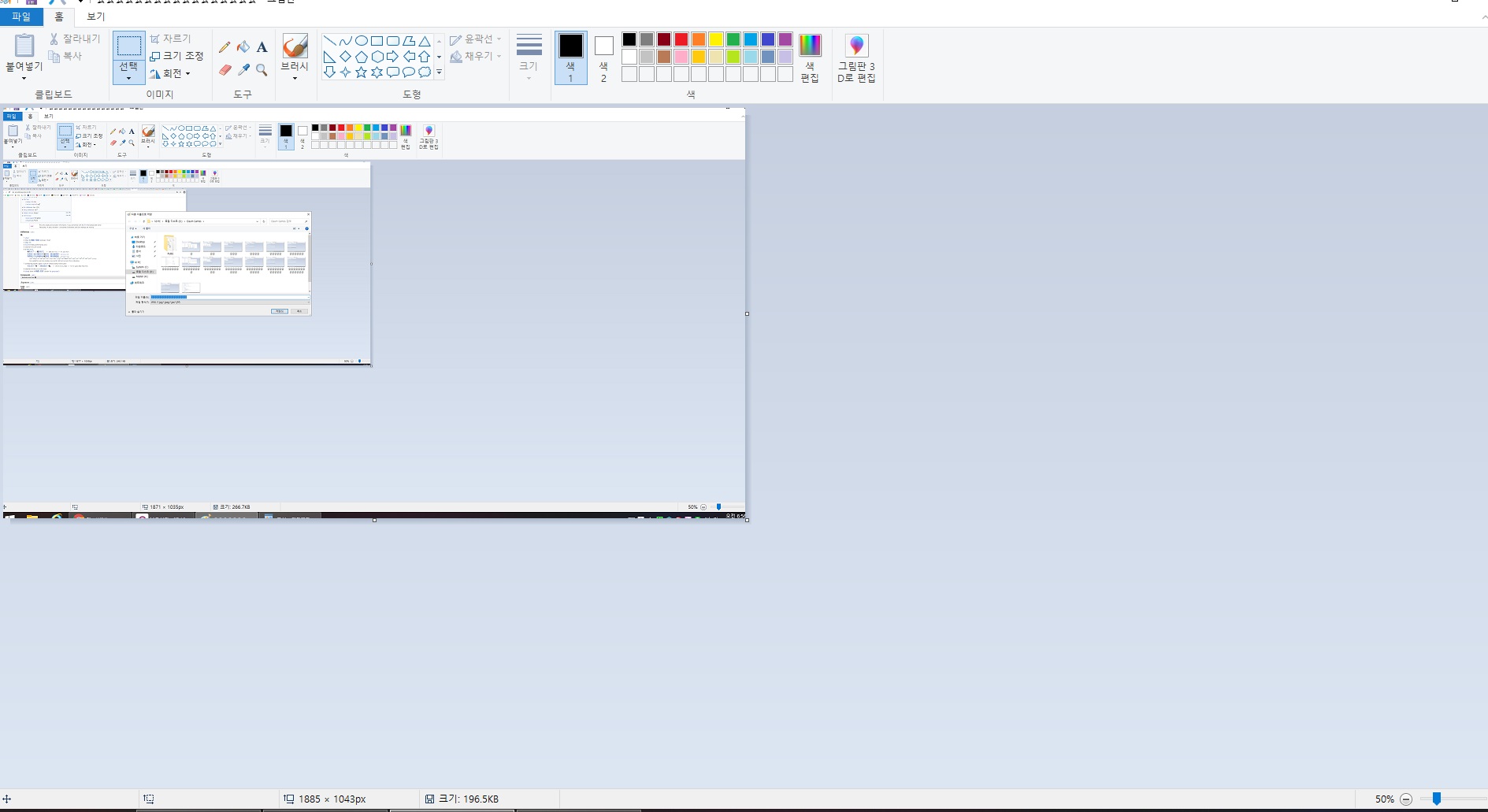The width and height of the screenshot is (1488, 812).
Task: Choose the Polygon shape
Action: pyautogui.click(x=408, y=41)
